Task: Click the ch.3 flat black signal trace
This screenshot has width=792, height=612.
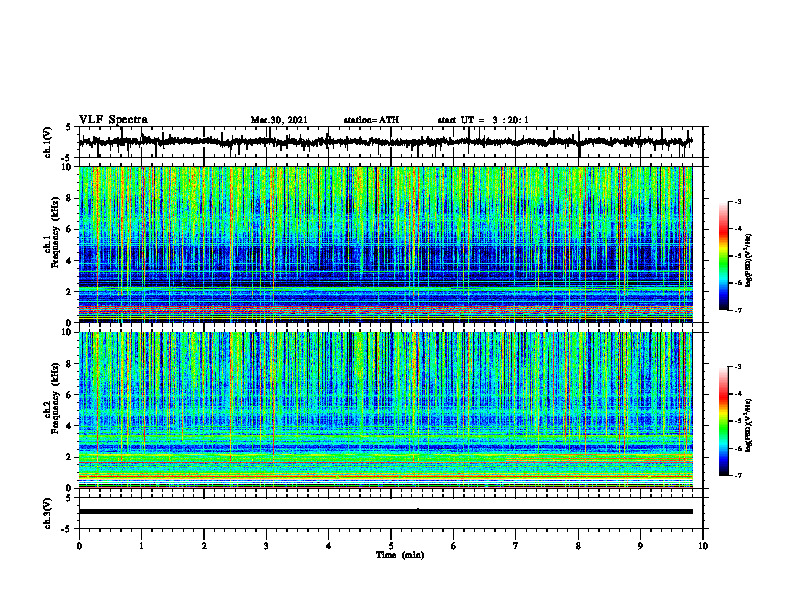Action: [x=385, y=512]
